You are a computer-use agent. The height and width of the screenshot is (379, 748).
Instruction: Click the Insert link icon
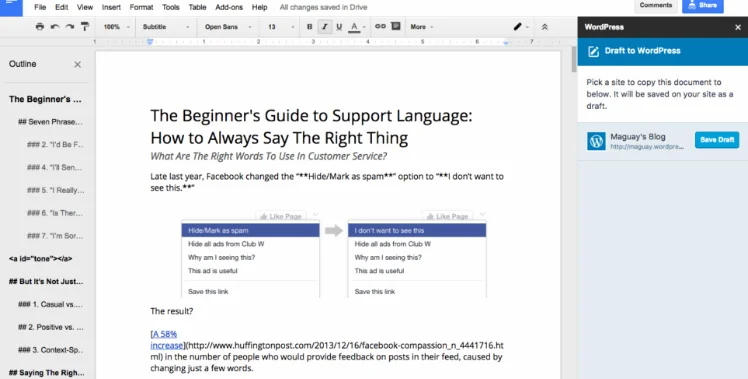pyautogui.click(x=380, y=26)
